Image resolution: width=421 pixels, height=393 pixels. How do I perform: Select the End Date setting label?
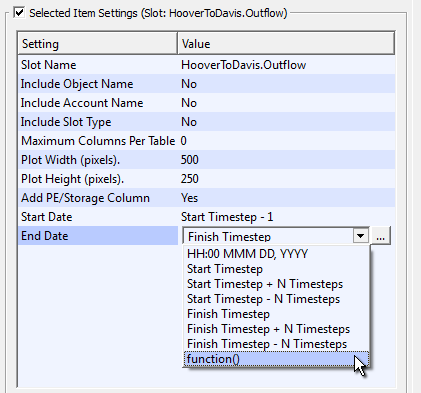click(98, 236)
